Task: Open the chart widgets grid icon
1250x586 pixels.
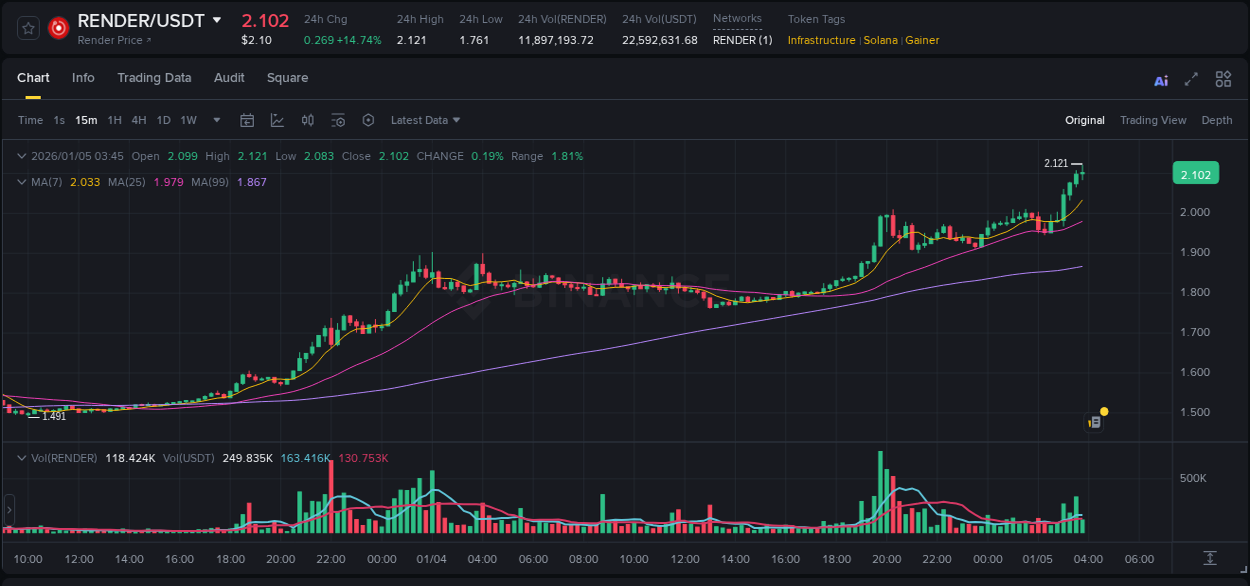Action: [1222, 78]
